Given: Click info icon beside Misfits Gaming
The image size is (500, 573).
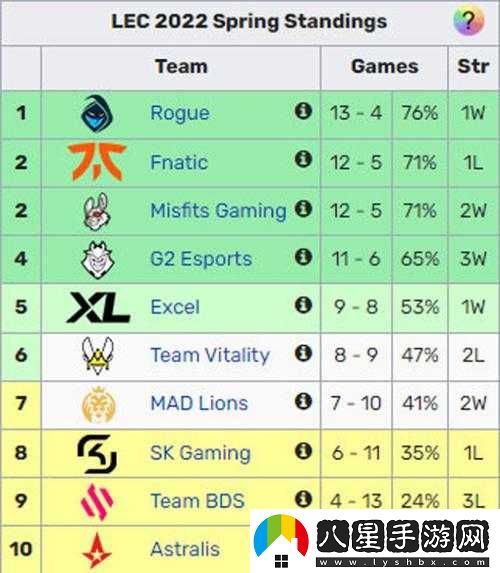Looking at the screenshot, I should (x=303, y=208).
